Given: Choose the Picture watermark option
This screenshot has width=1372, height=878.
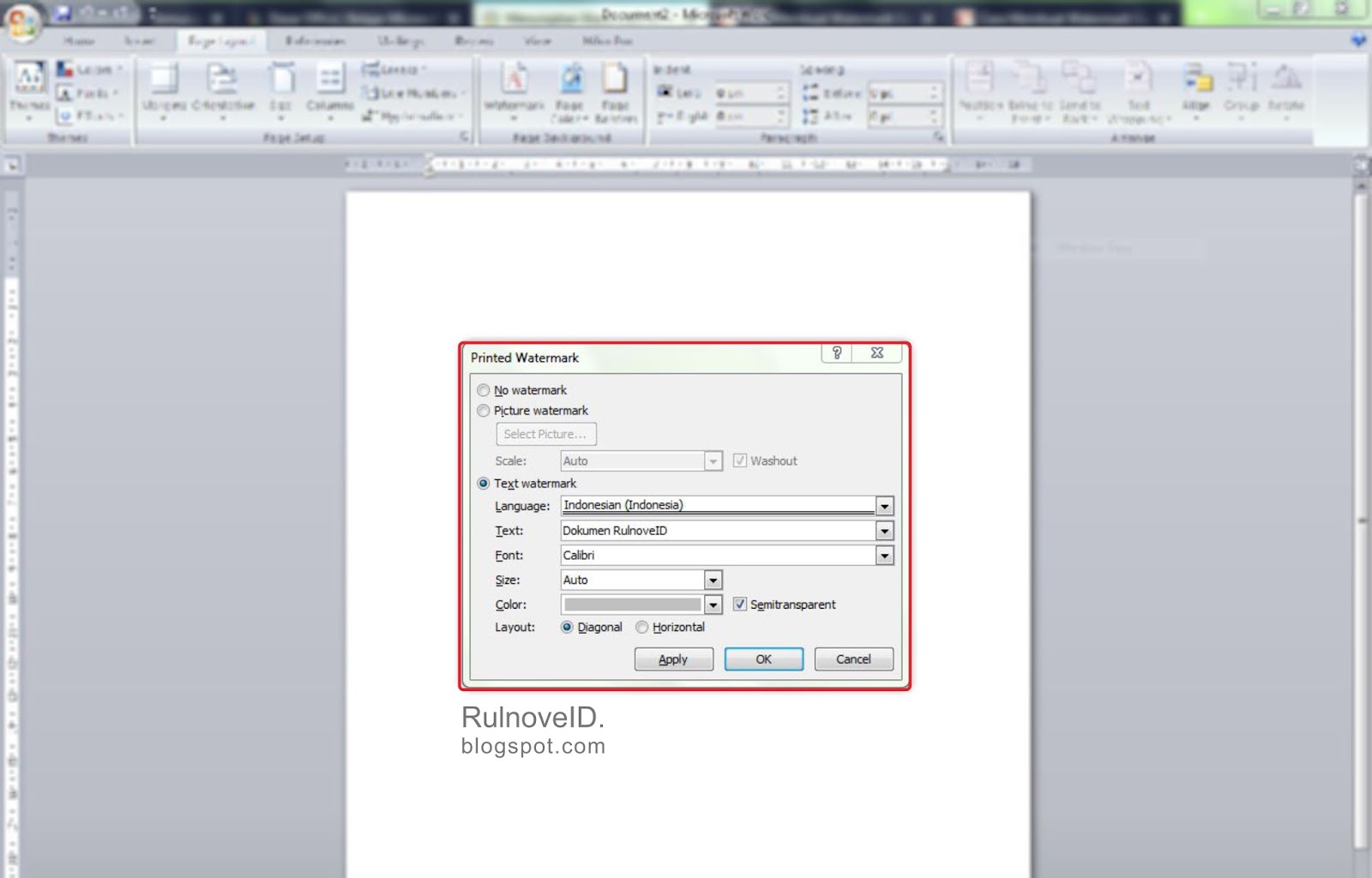Looking at the screenshot, I should click(484, 411).
